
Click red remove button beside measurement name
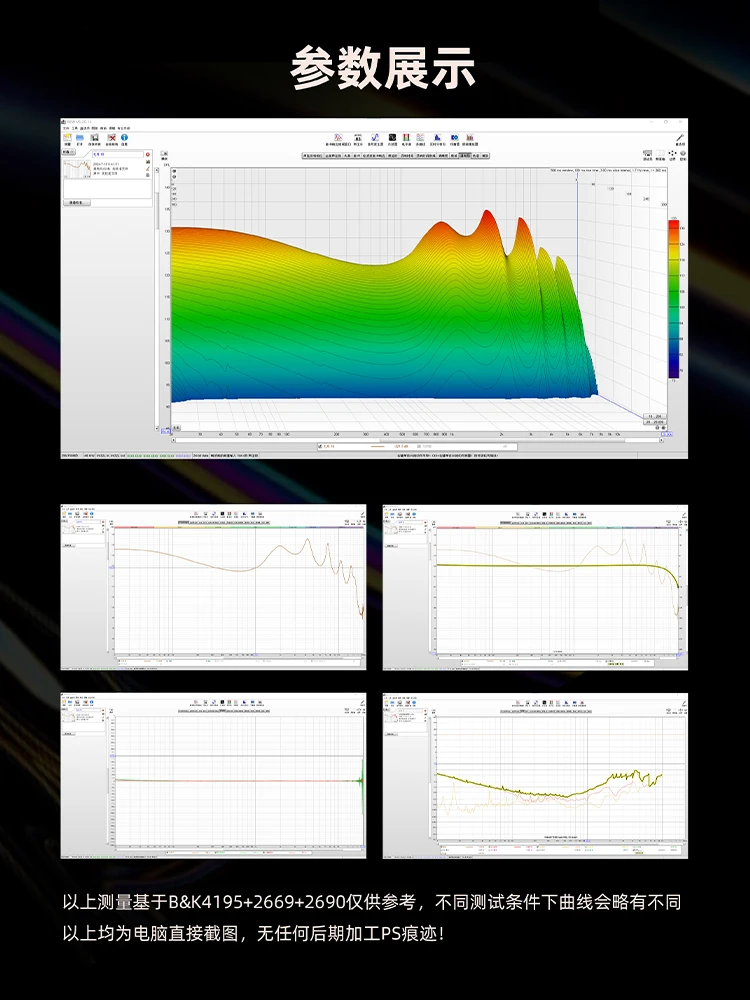(x=148, y=155)
